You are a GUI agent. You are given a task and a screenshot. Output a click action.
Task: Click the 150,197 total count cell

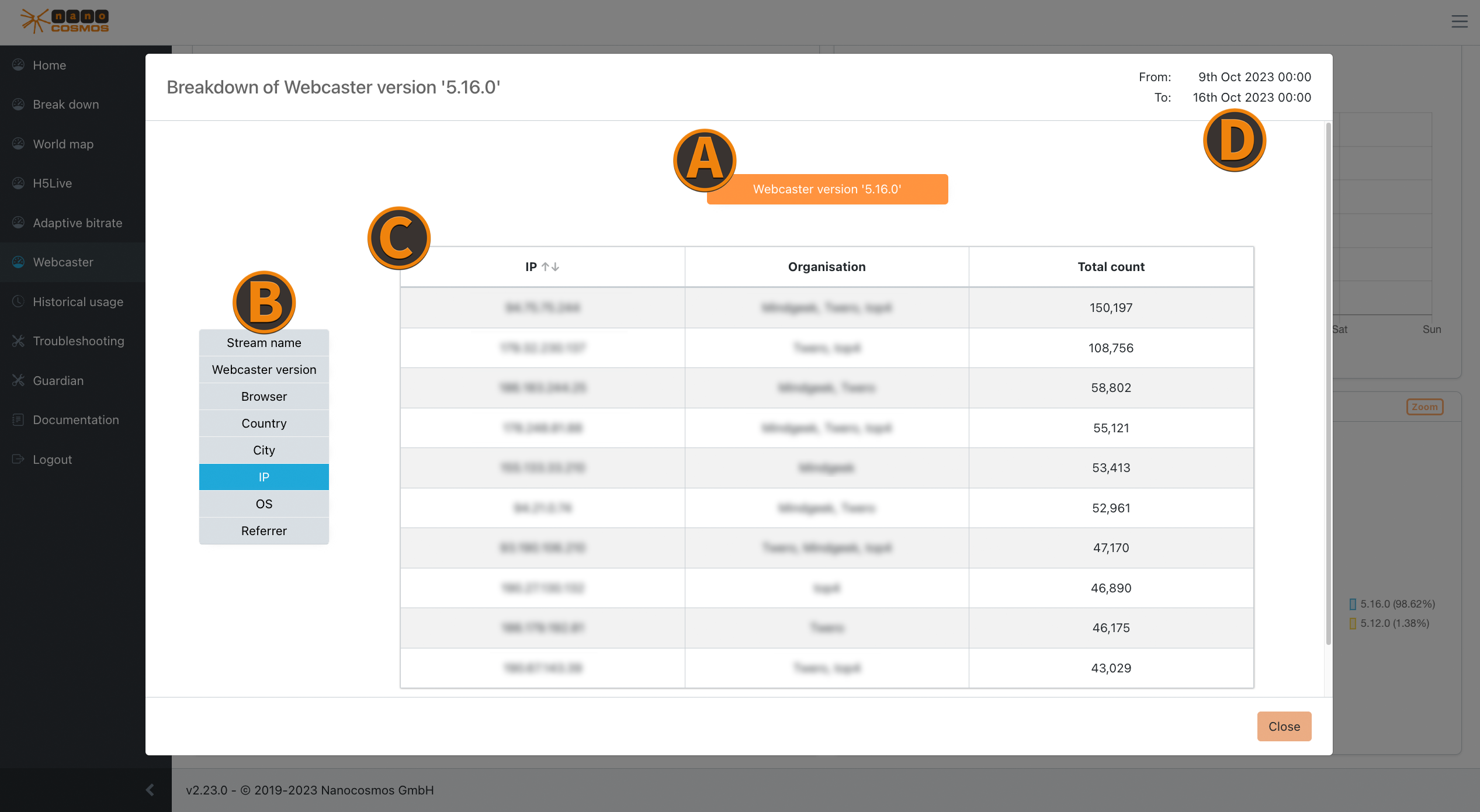tap(1111, 308)
